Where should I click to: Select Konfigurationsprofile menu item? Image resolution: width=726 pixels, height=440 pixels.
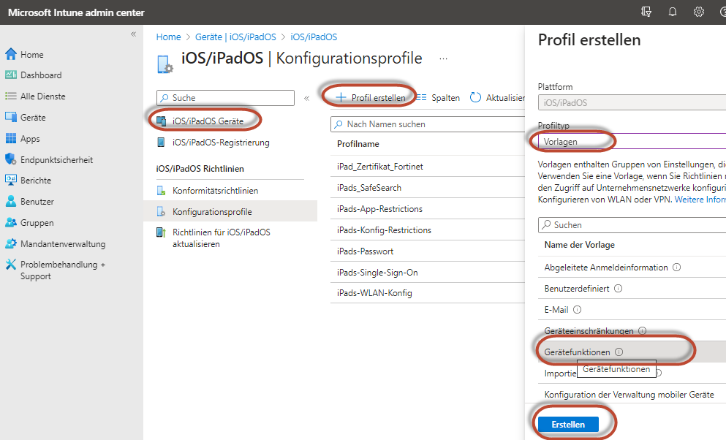(212, 211)
